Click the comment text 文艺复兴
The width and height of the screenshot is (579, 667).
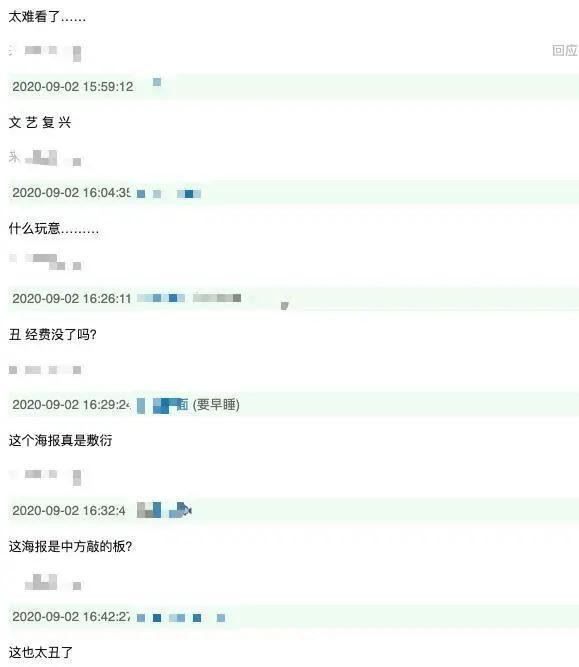(x=40, y=123)
